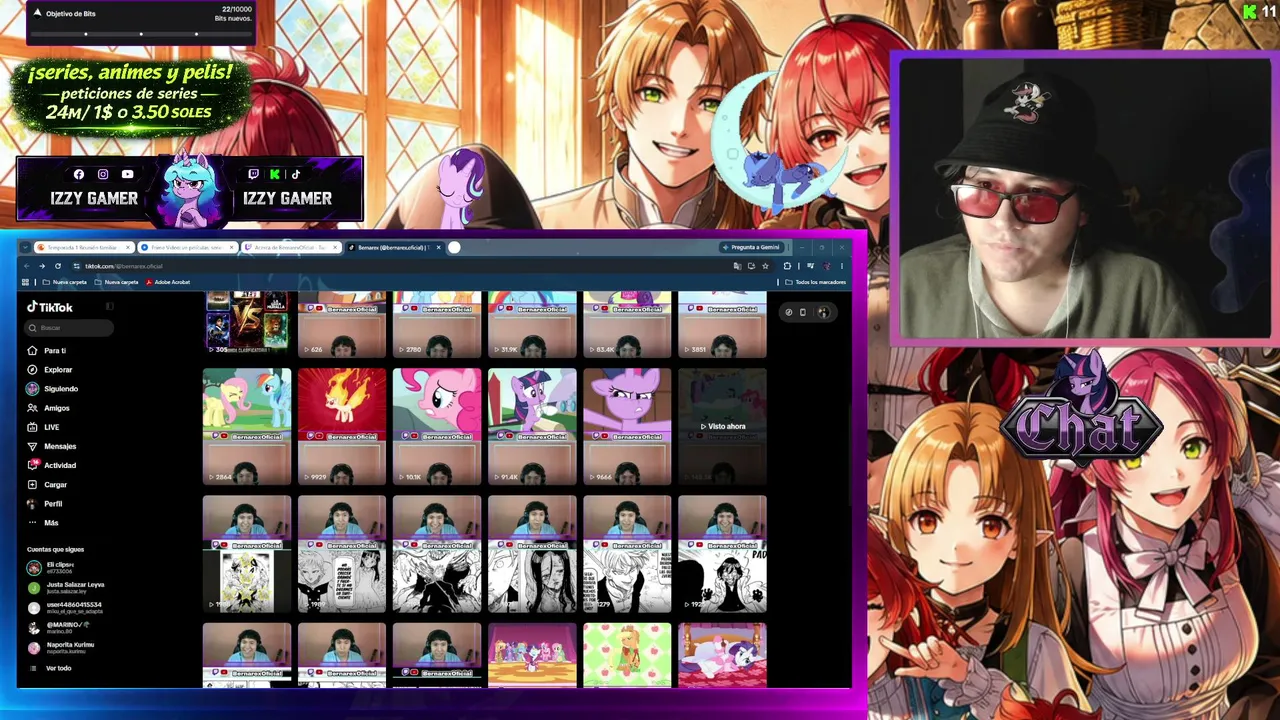Click Pregunta a Gemini button
Viewport: 1280px width, 720px height.
click(x=751, y=247)
